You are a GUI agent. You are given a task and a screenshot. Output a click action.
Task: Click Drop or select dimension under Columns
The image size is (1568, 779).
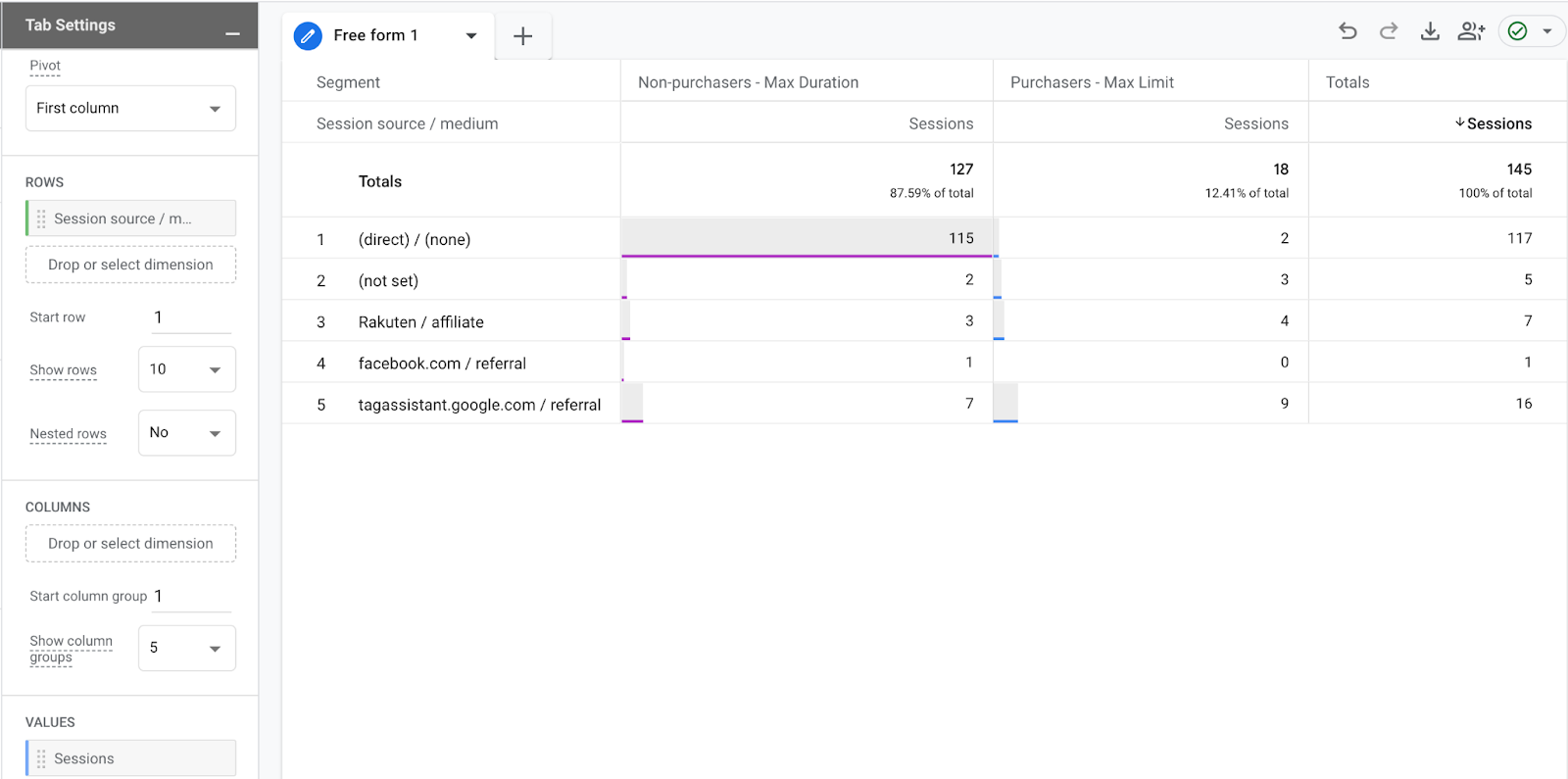[x=130, y=544]
